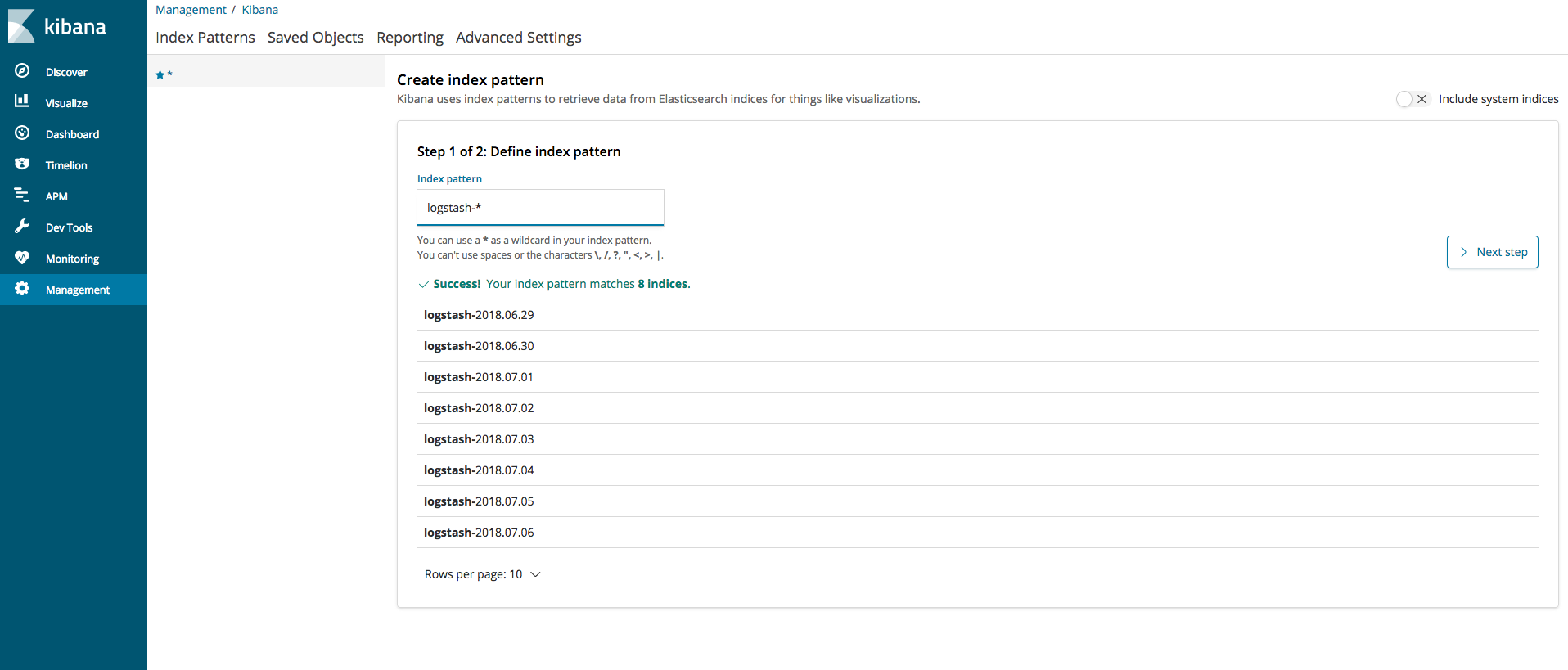The height and width of the screenshot is (670, 1568).
Task: Select Monitoring label in sidebar
Action: [x=72, y=259]
